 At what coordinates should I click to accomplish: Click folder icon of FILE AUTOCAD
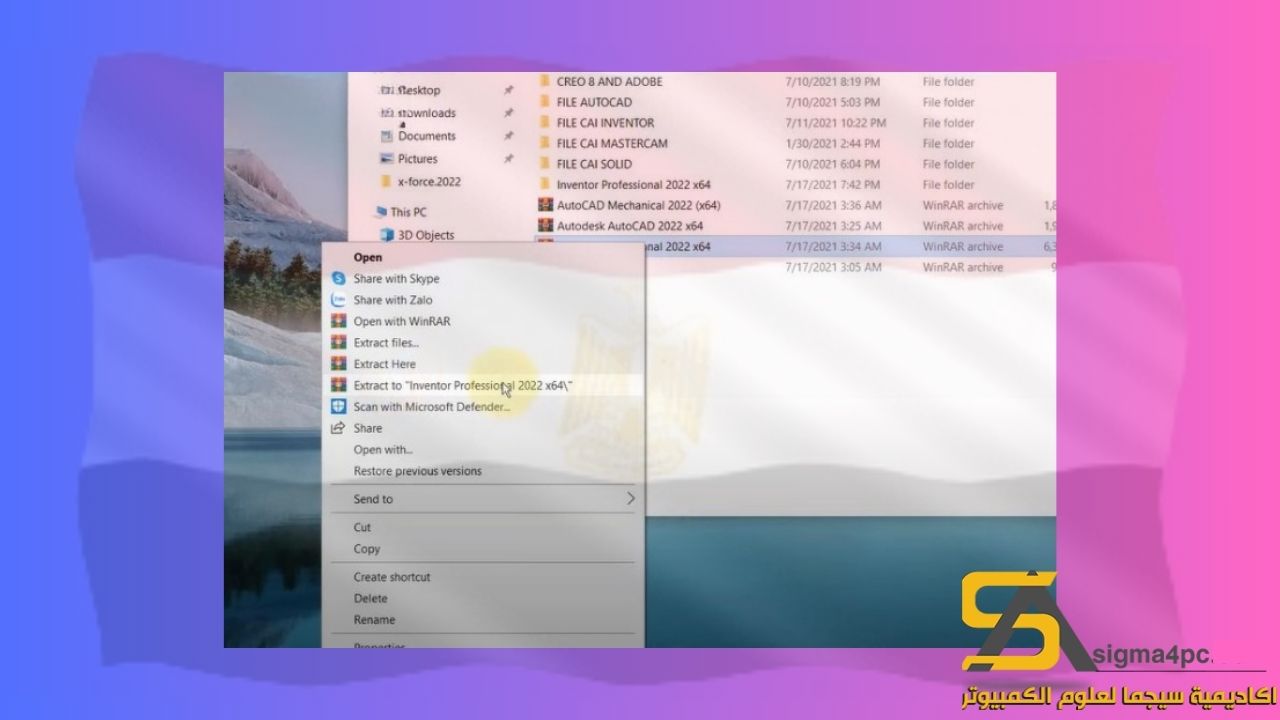point(545,102)
